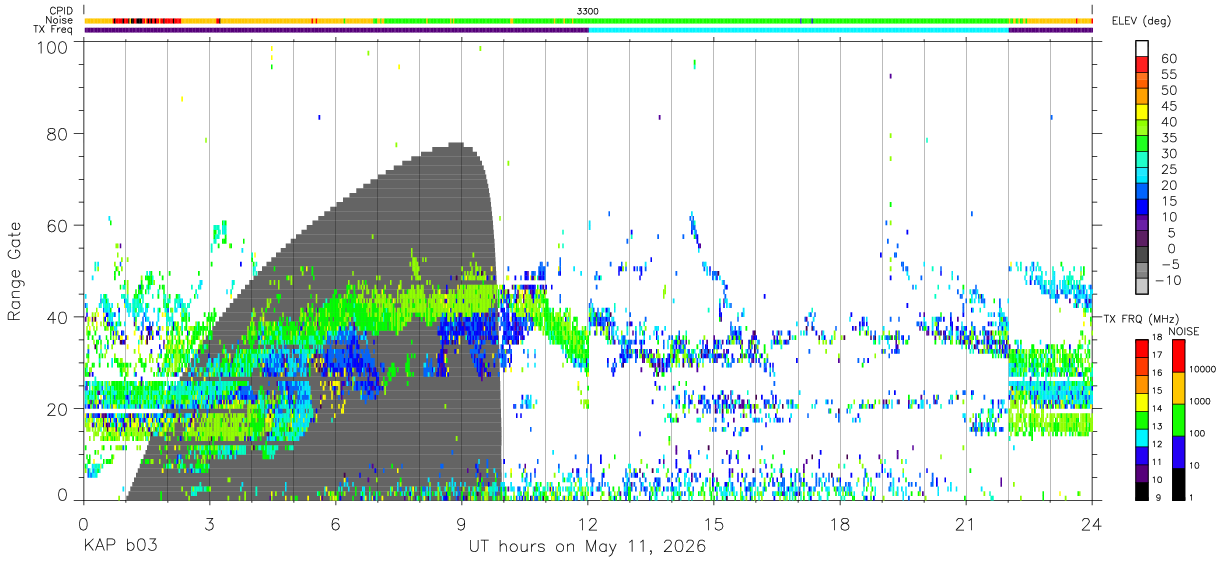1228x567 pixels.
Task: Click the cyan segment of TX FRQ bar
Action: click(x=1142, y=437)
